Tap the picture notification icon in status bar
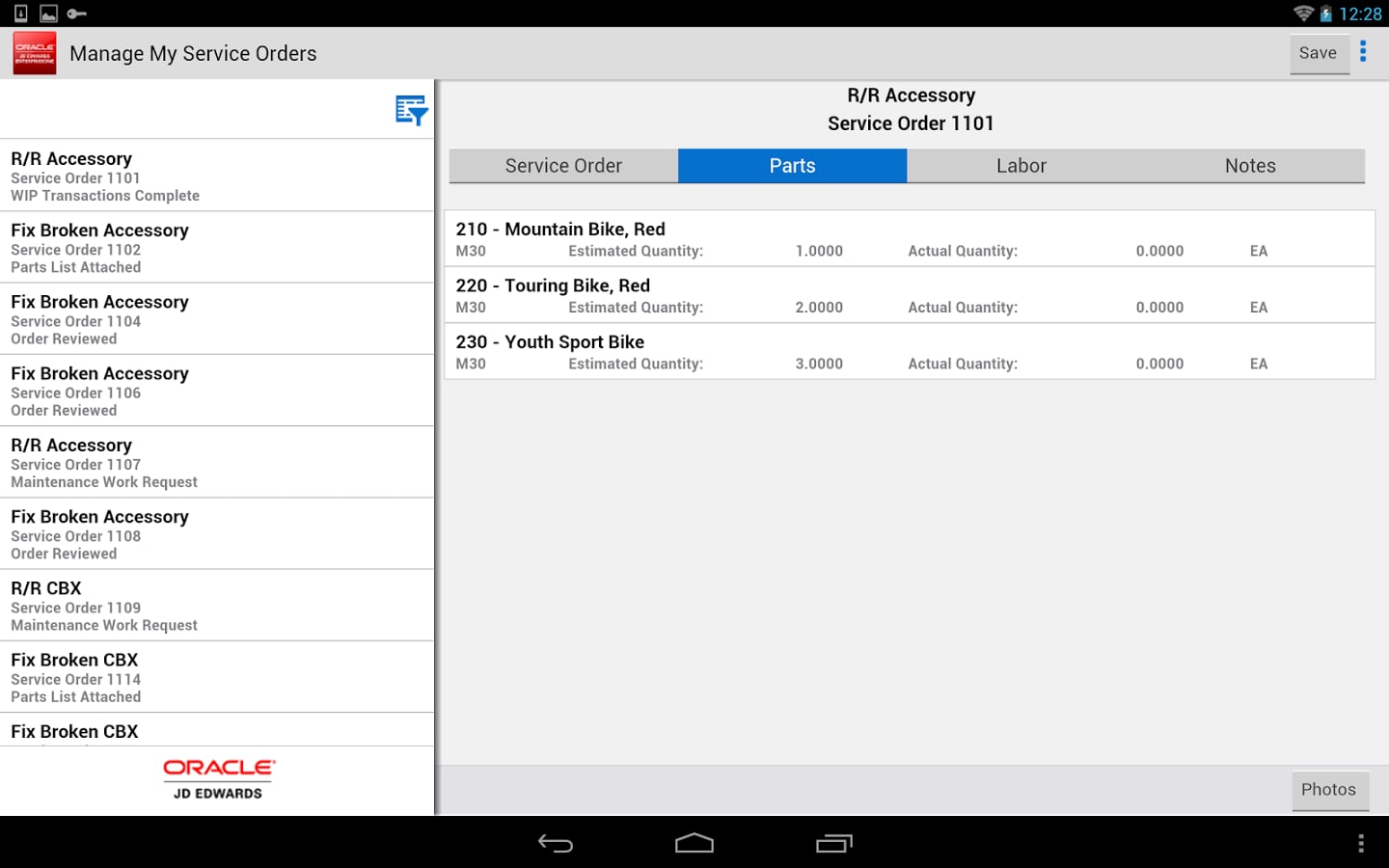1389x868 pixels. tap(48, 14)
